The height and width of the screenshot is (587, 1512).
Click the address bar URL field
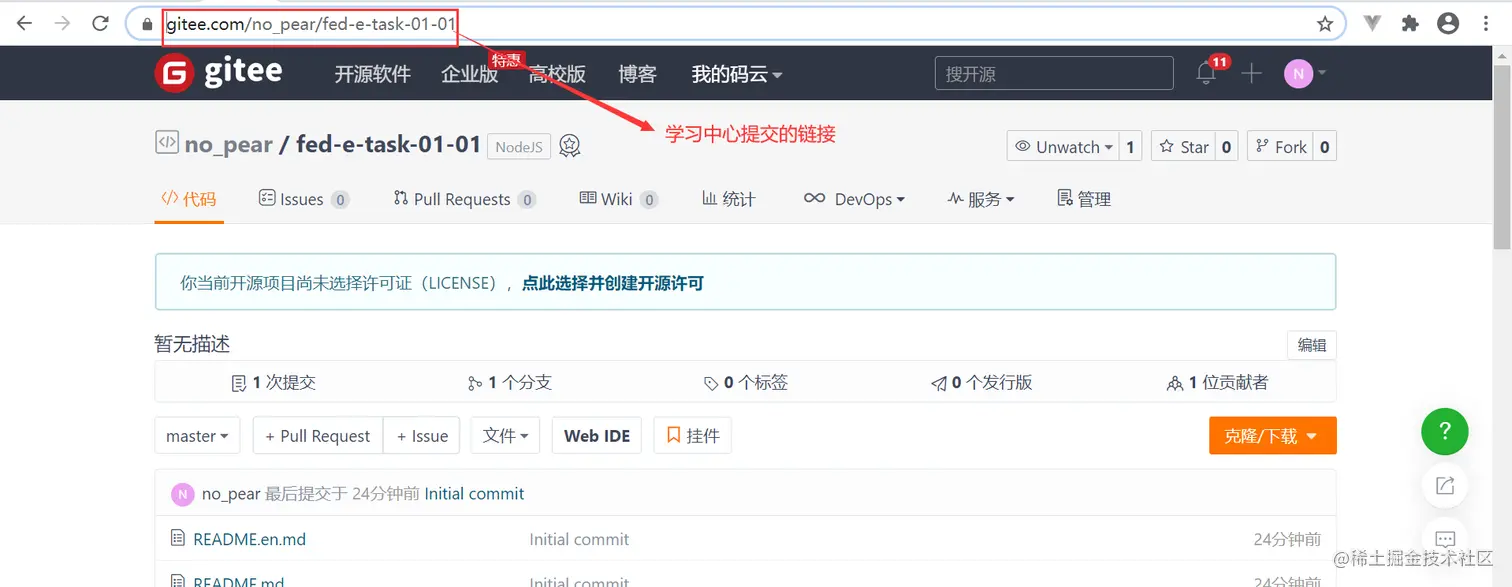[735, 24]
